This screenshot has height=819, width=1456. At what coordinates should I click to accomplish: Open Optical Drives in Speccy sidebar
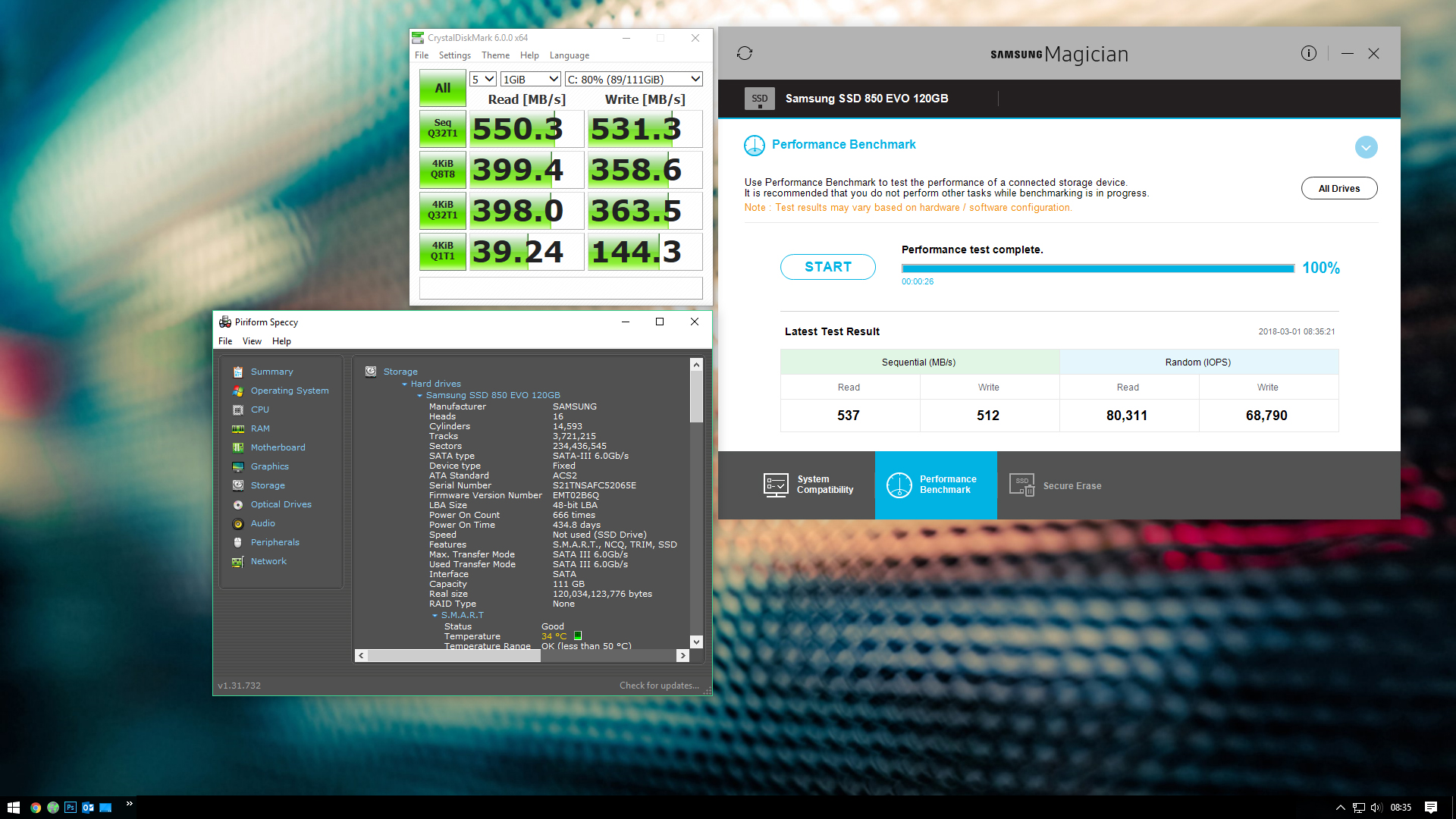[x=281, y=504]
